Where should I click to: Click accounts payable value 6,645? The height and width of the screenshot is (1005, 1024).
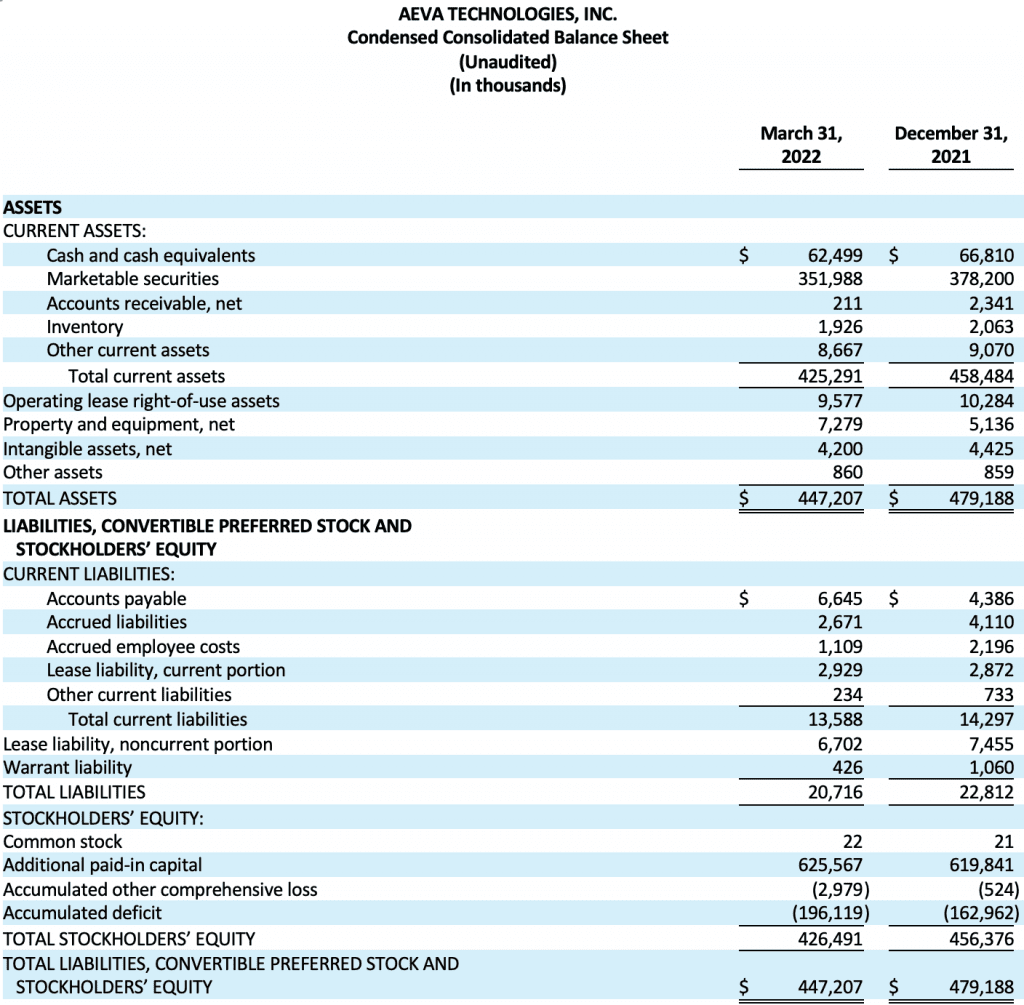coord(840,599)
